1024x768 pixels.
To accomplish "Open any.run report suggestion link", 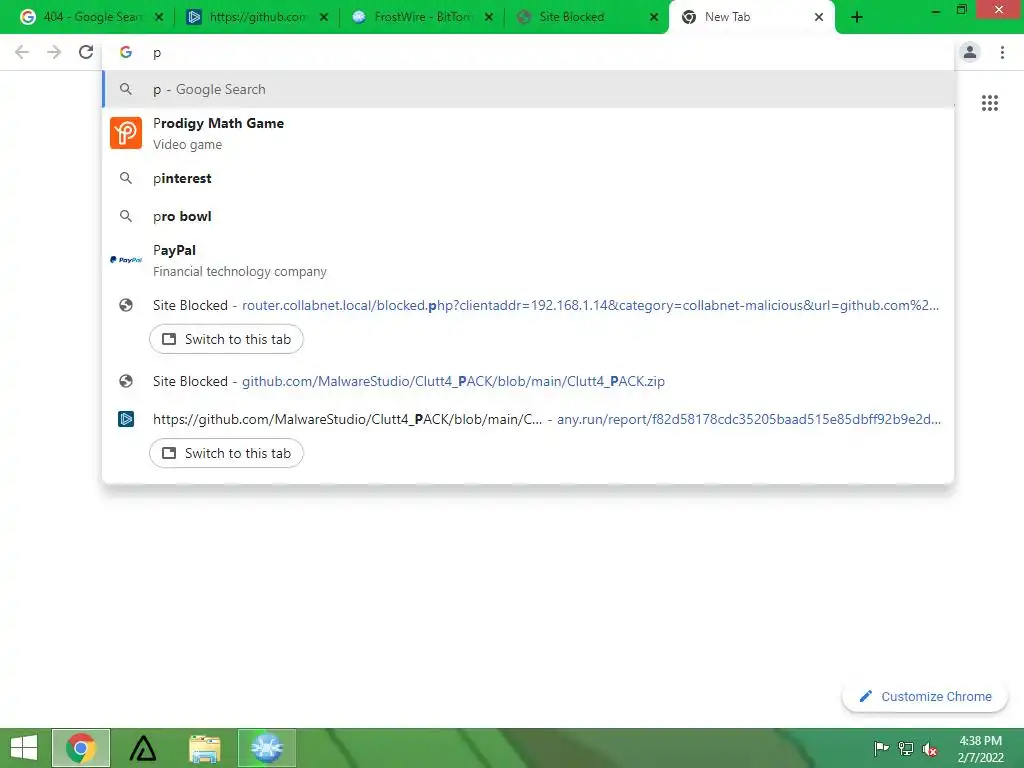I will 748,419.
